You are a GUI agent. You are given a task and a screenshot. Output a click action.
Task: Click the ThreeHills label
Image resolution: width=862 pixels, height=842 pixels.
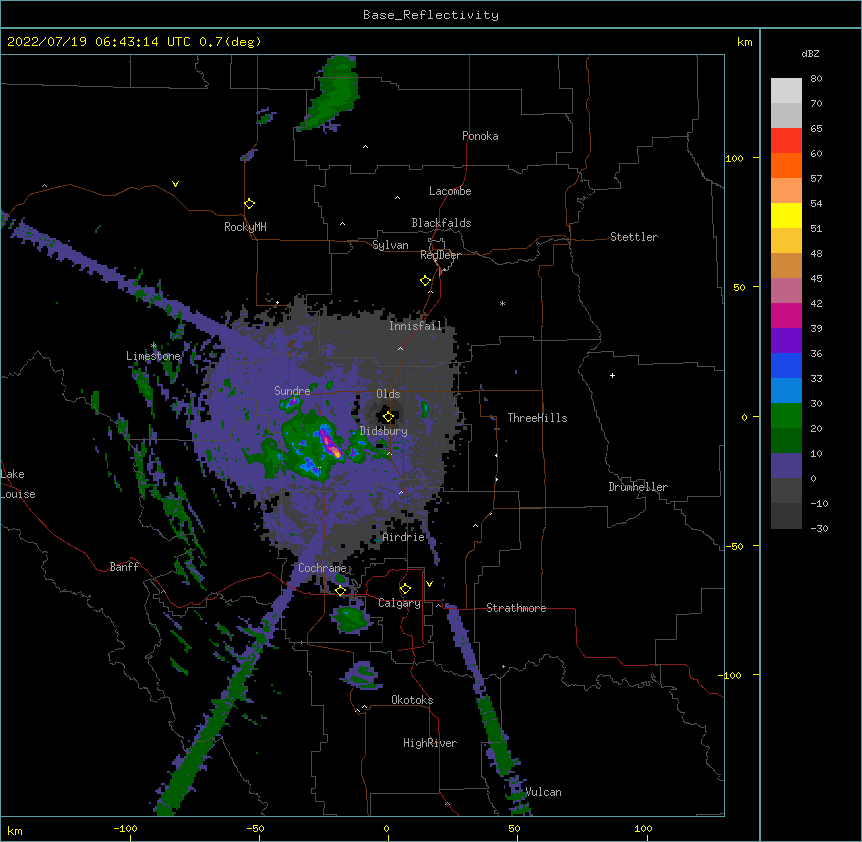537,418
